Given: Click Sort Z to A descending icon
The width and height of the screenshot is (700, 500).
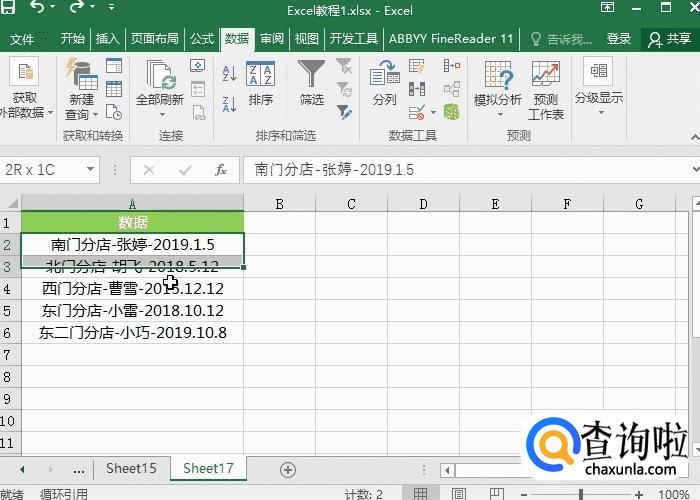Looking at the screenshot, I should [228, 98].
